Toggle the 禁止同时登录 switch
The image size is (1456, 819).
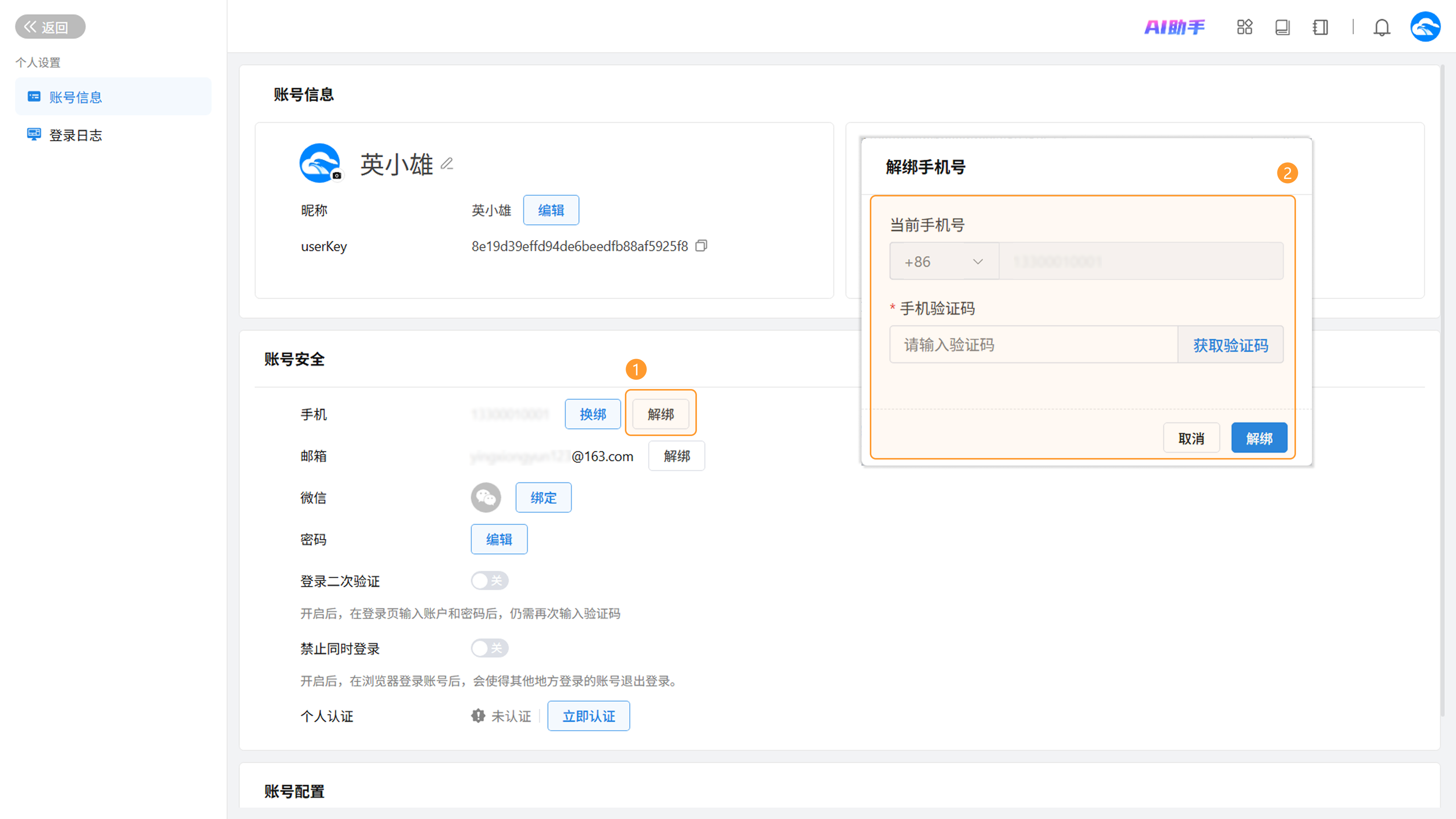click(490, 648)
